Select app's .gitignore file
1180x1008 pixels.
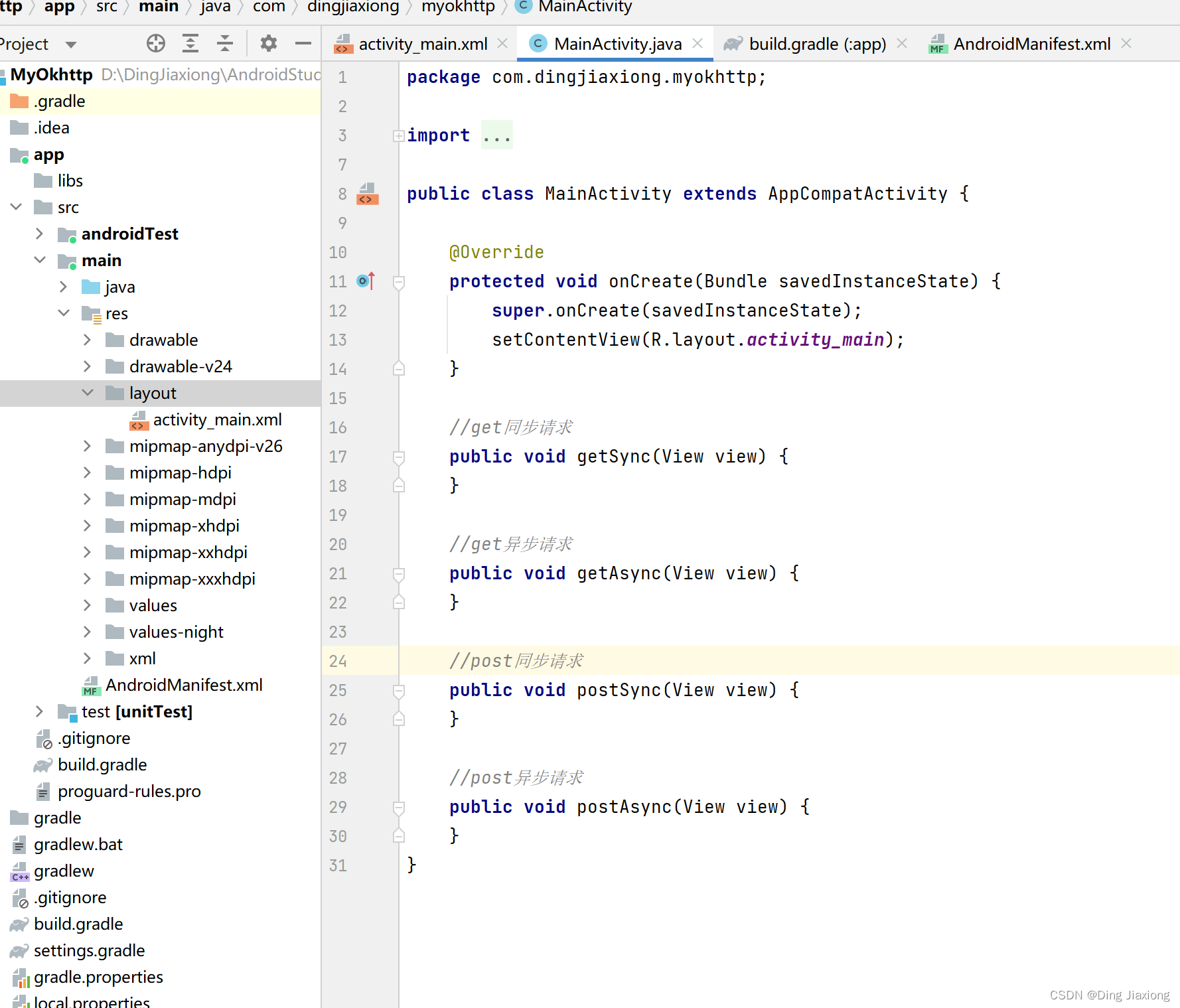(x=160, y=738)
